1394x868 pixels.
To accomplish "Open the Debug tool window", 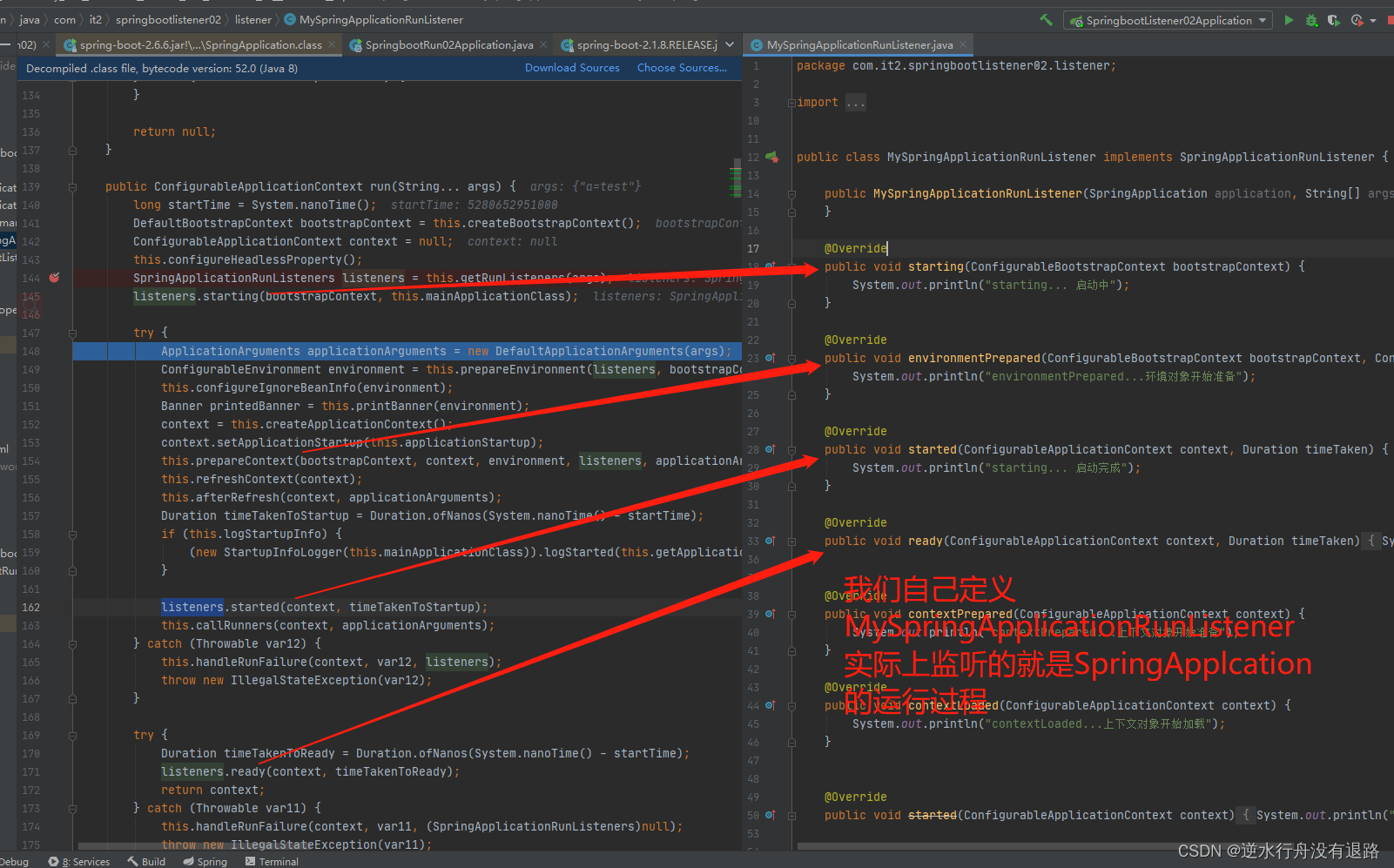I will [14, 861].
